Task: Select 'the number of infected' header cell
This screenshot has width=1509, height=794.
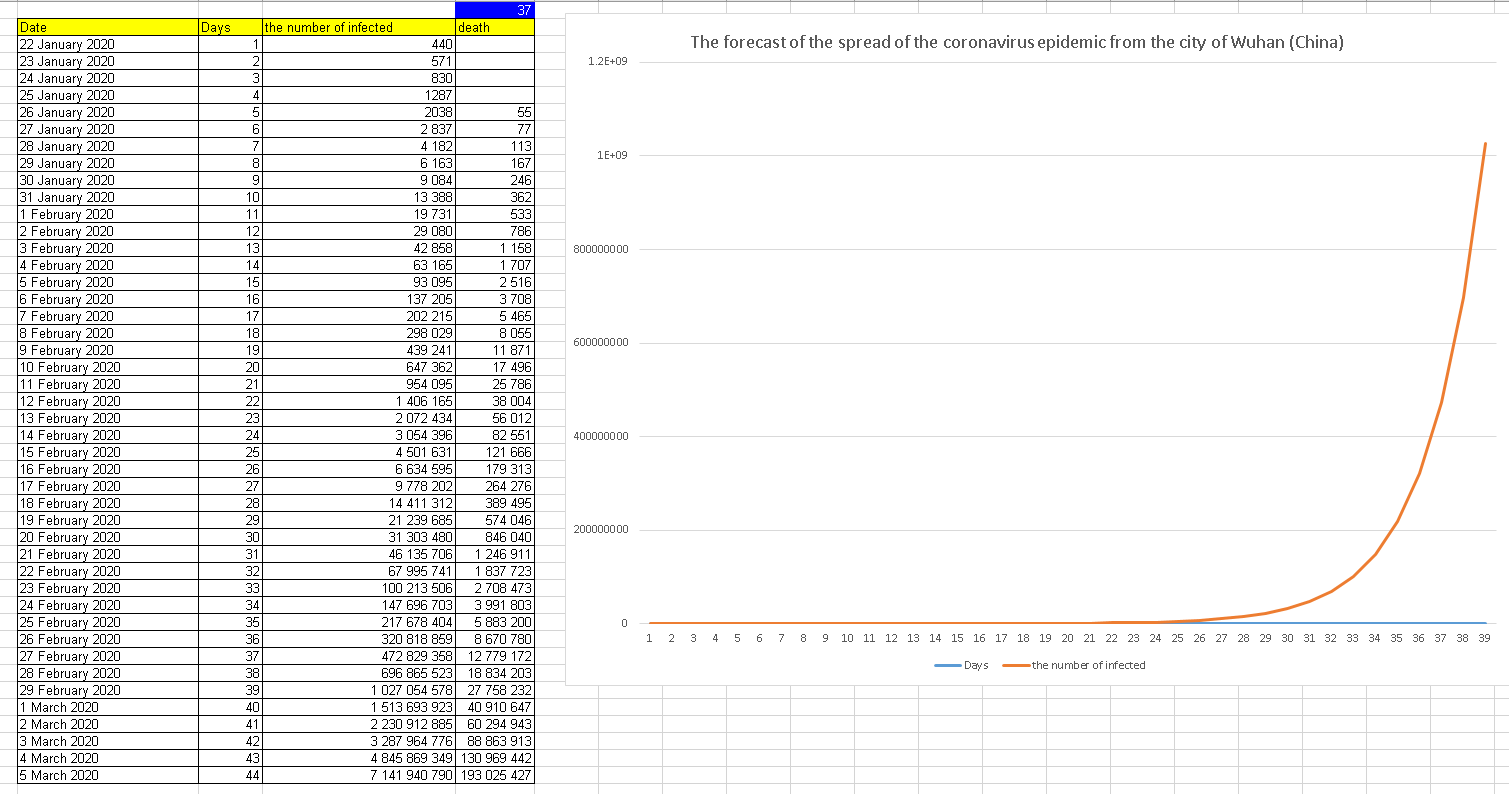Action: pos(358,28)
